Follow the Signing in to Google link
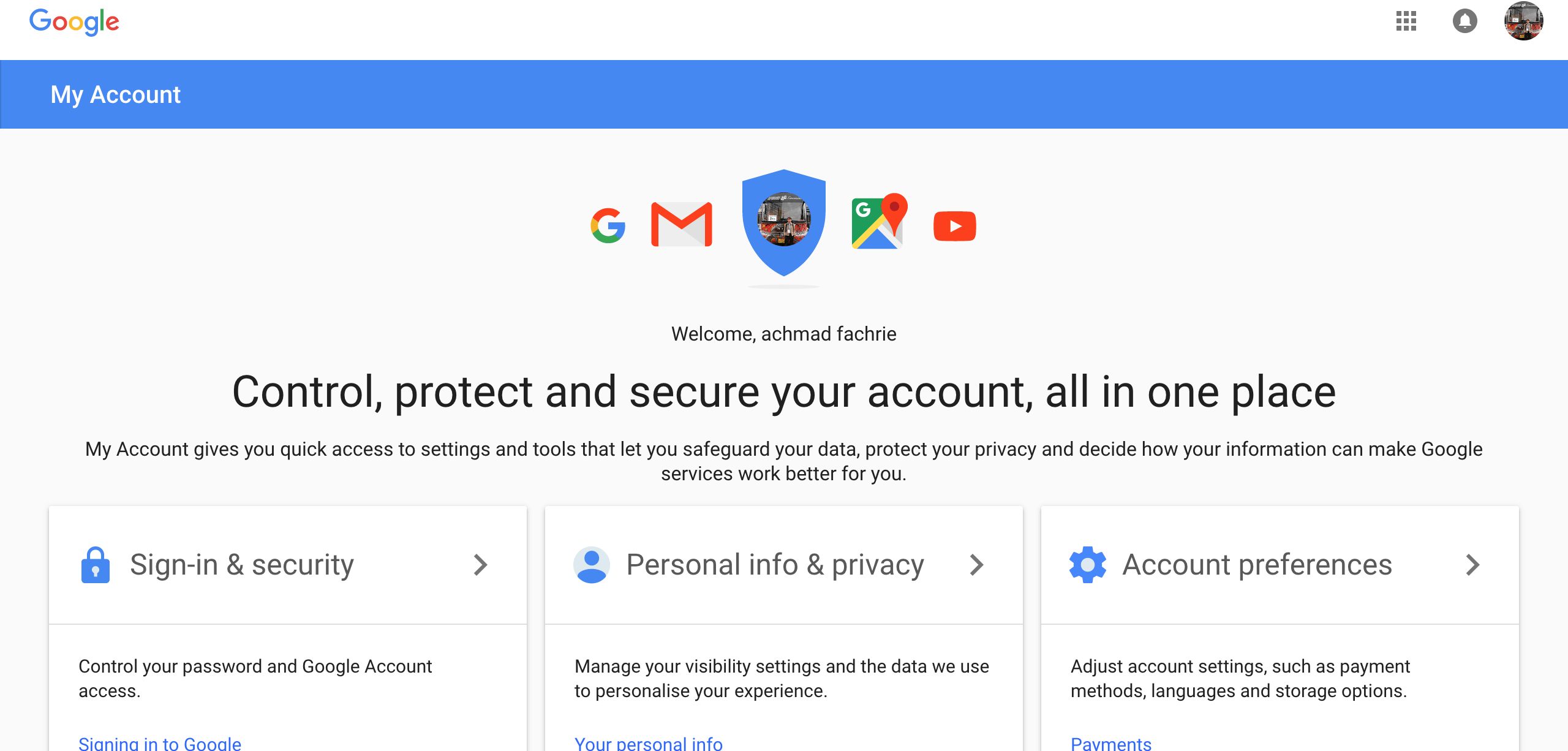The width and height of the screenshot is (1568, 751). 160,743
